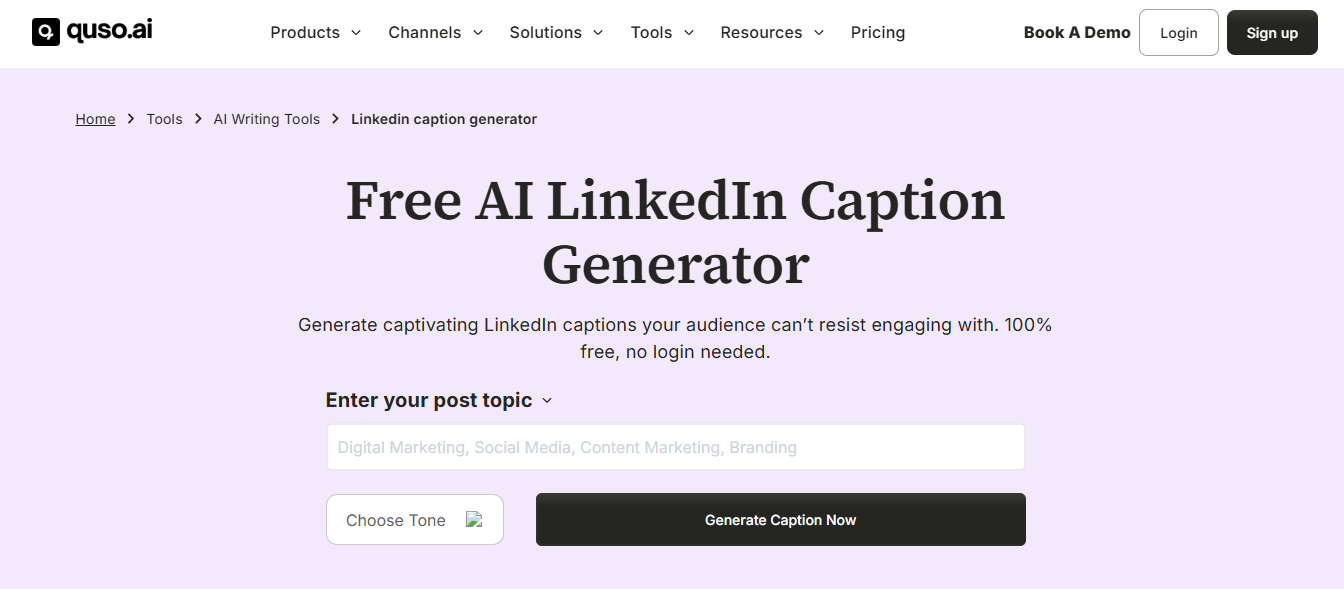This screenshot has height=589, width=1344.
Task: Click the Free AI LinkedIn Caption Generator heading
Action: (675, 233)
